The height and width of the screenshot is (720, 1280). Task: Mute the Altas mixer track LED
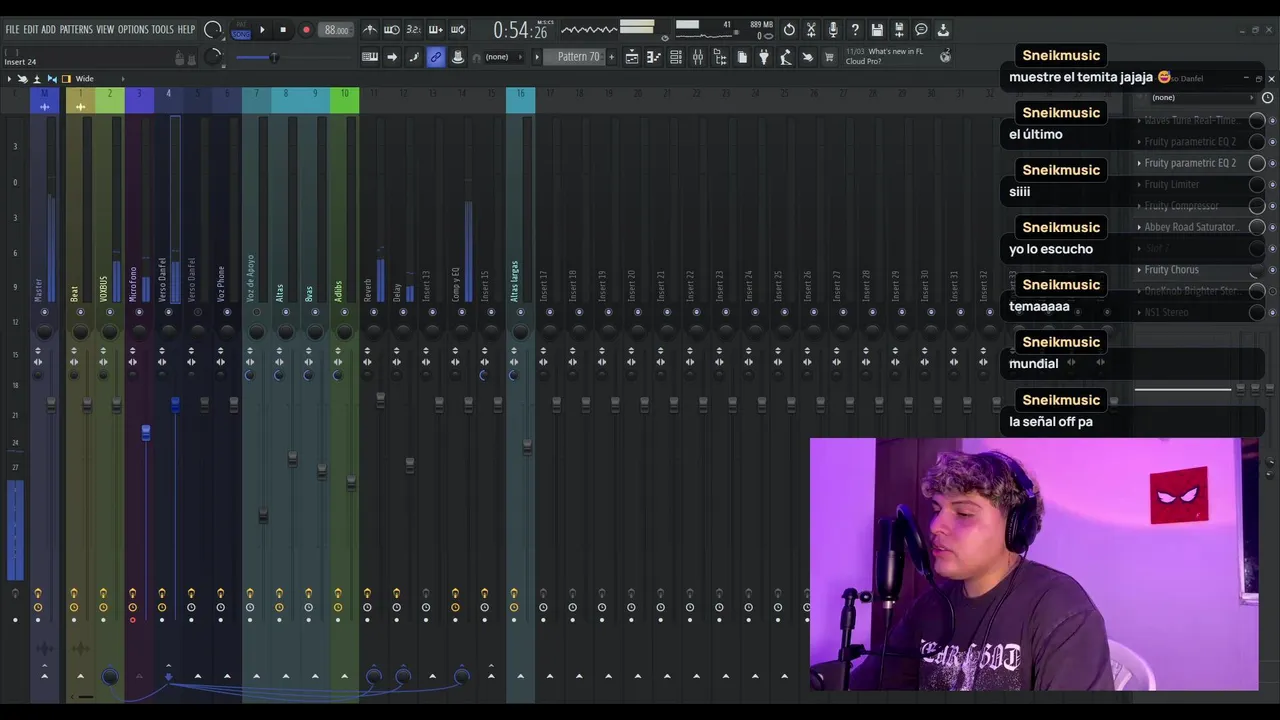(286, 312)
